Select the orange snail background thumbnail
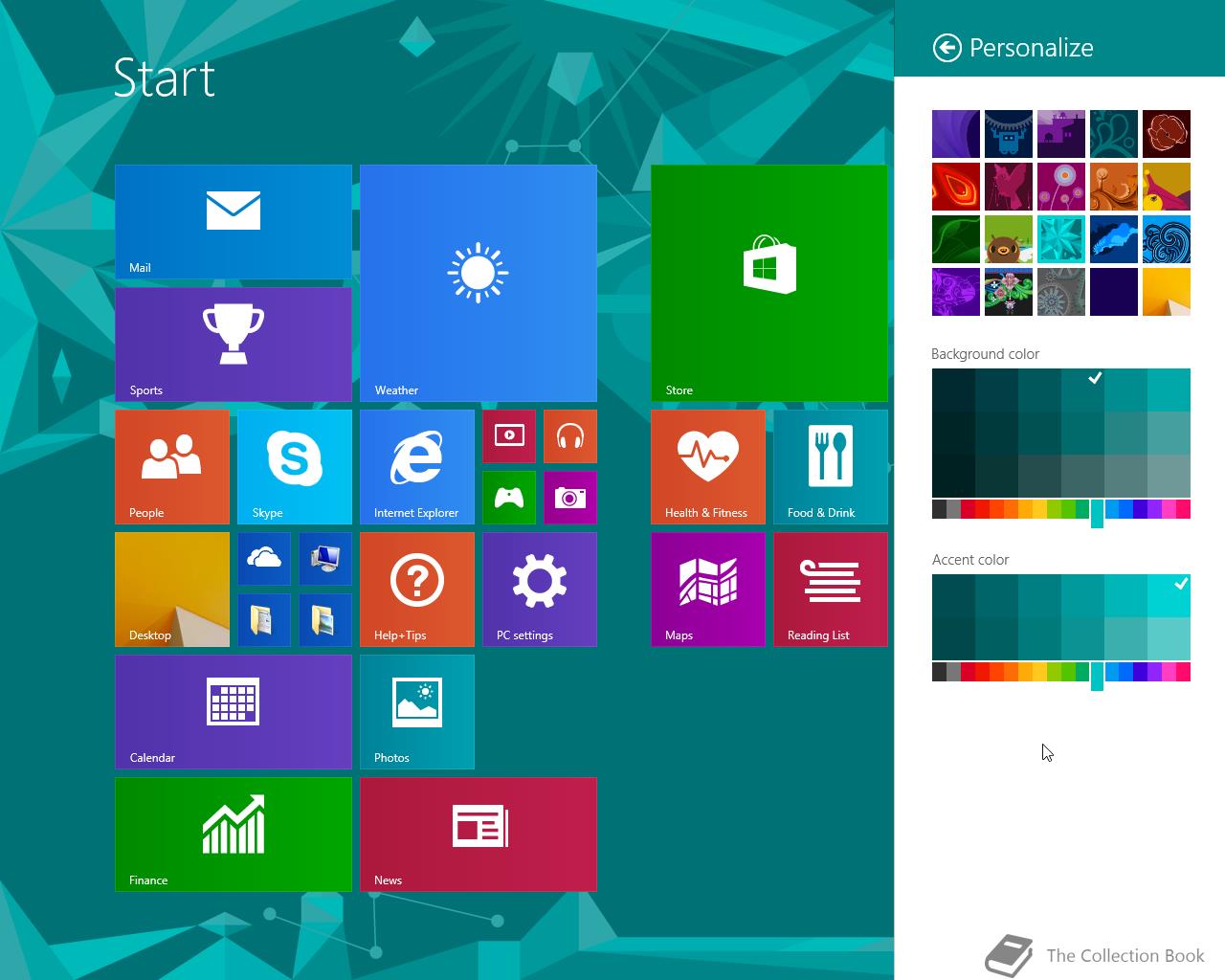1225x980 pixels. [x=1114, y=187]
